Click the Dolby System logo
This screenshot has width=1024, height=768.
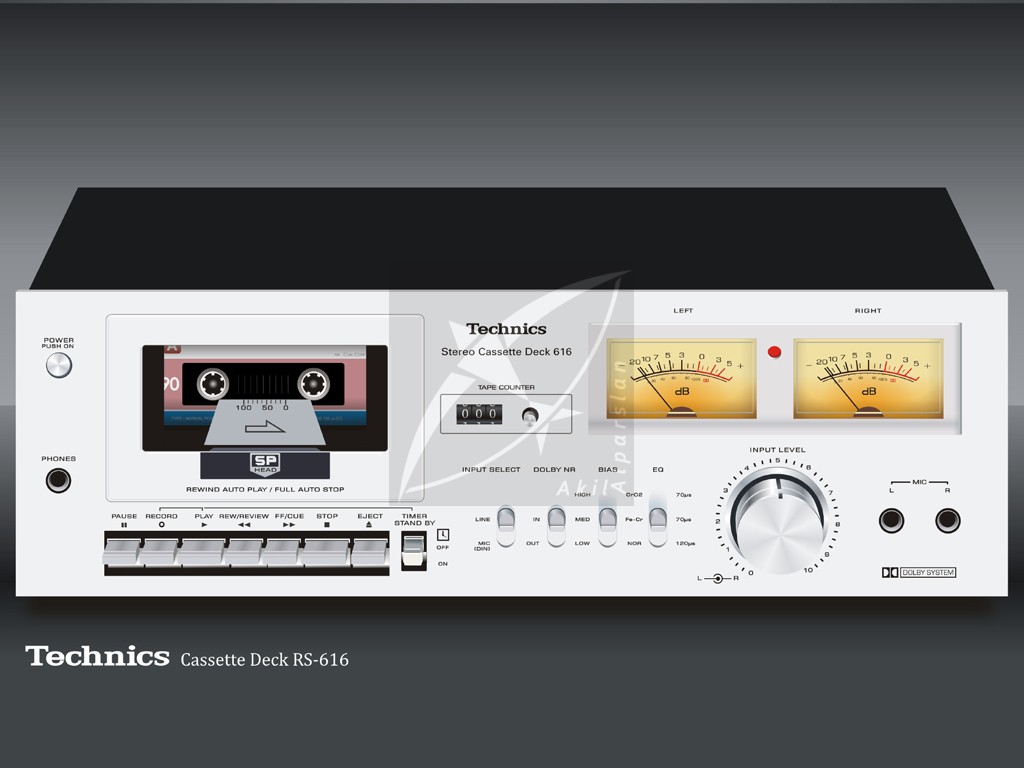919,572
